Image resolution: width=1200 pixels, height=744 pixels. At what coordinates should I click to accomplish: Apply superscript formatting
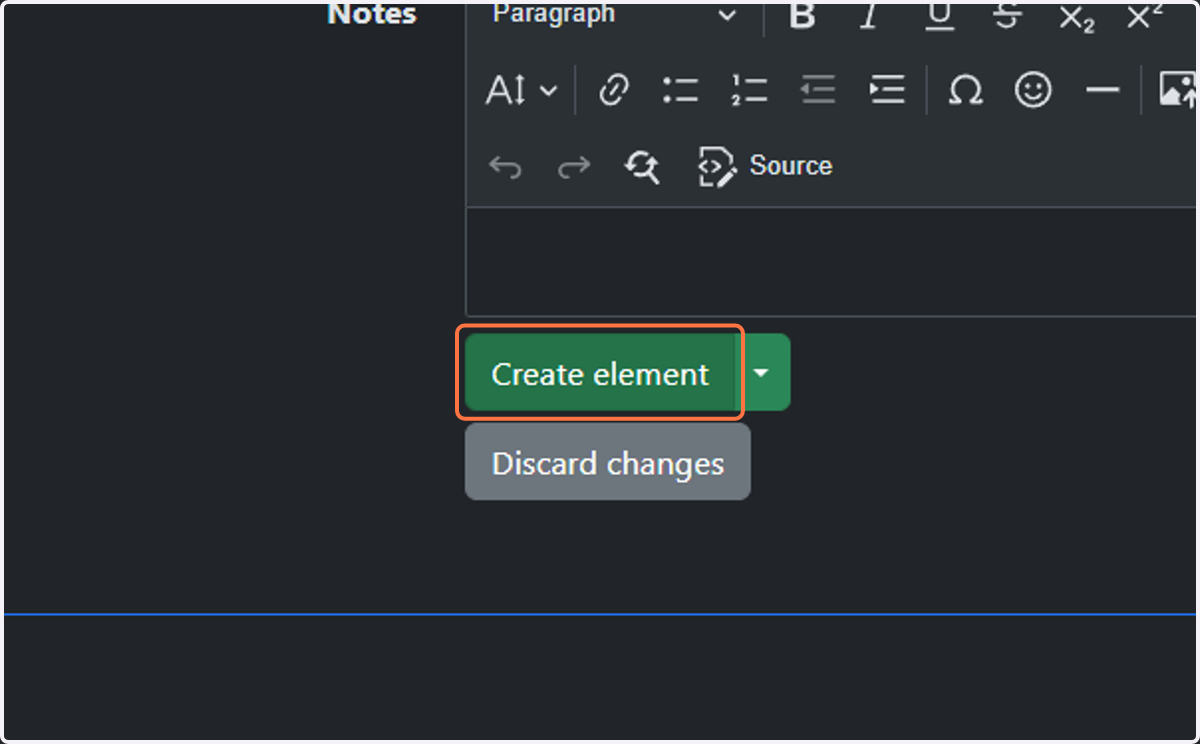[1144, 17]
